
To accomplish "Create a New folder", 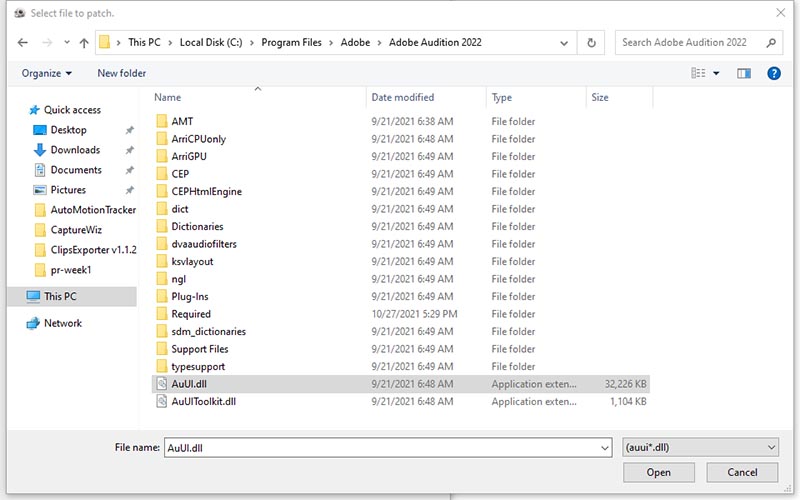I will click(x=121, y=73).
